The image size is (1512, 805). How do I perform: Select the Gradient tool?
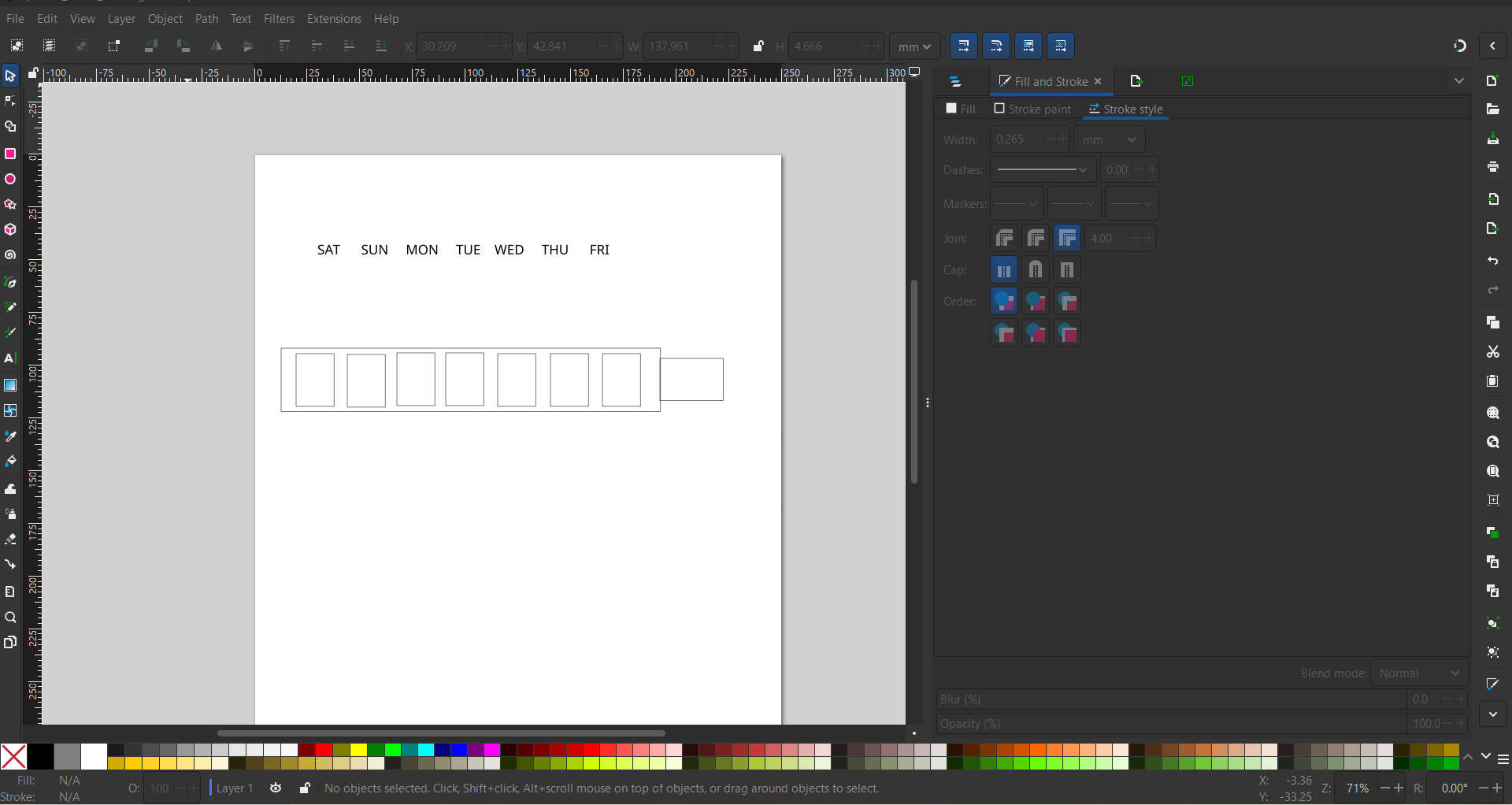10,385
